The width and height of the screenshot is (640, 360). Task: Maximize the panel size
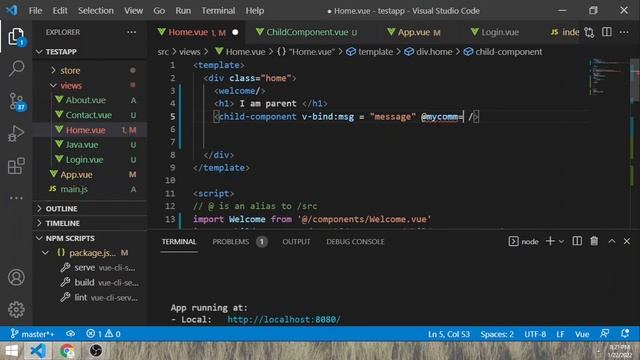click(611, 241)
